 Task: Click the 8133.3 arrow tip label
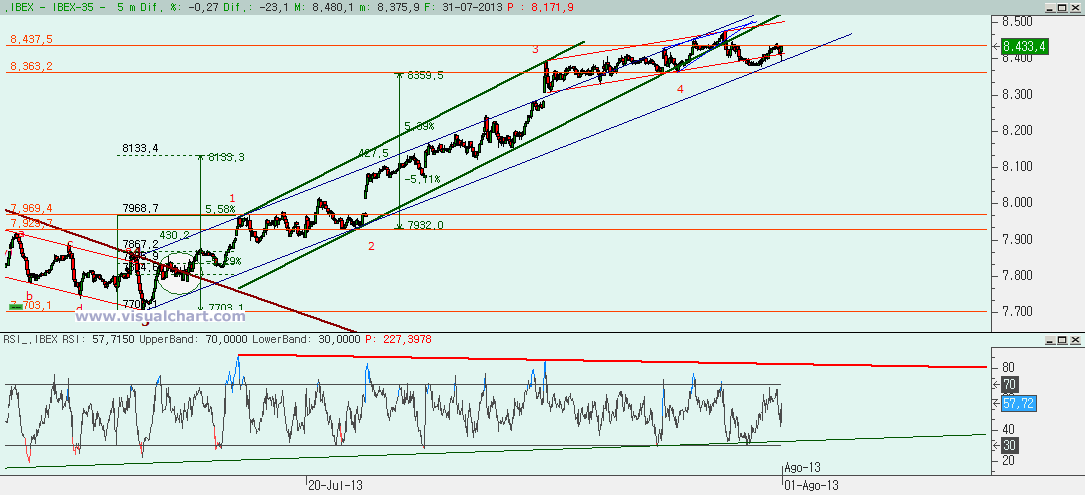pyautogui.click(x=225, y=158)
